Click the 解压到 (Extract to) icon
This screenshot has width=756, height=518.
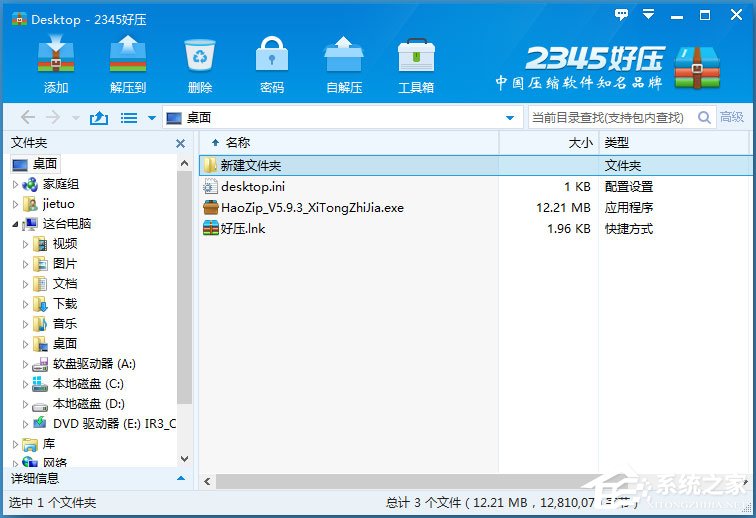click(128, 56)
